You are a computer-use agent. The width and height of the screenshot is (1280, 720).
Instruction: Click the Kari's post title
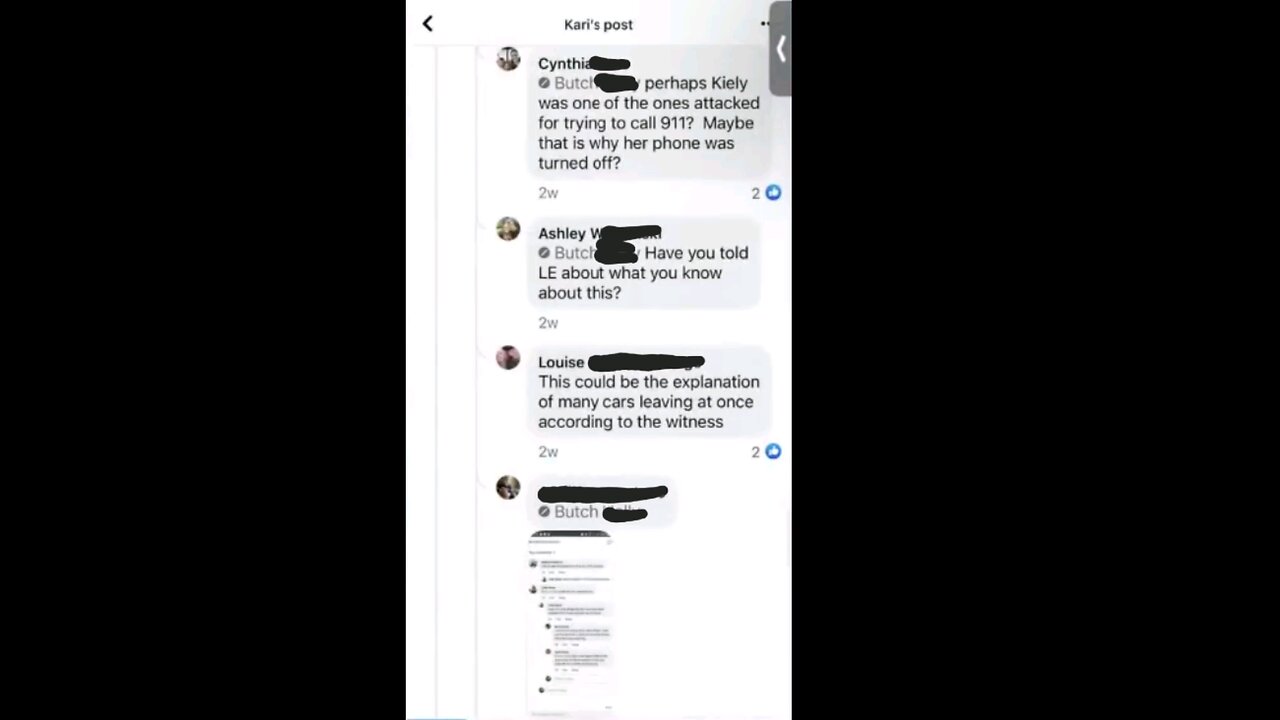coord(598,25)
